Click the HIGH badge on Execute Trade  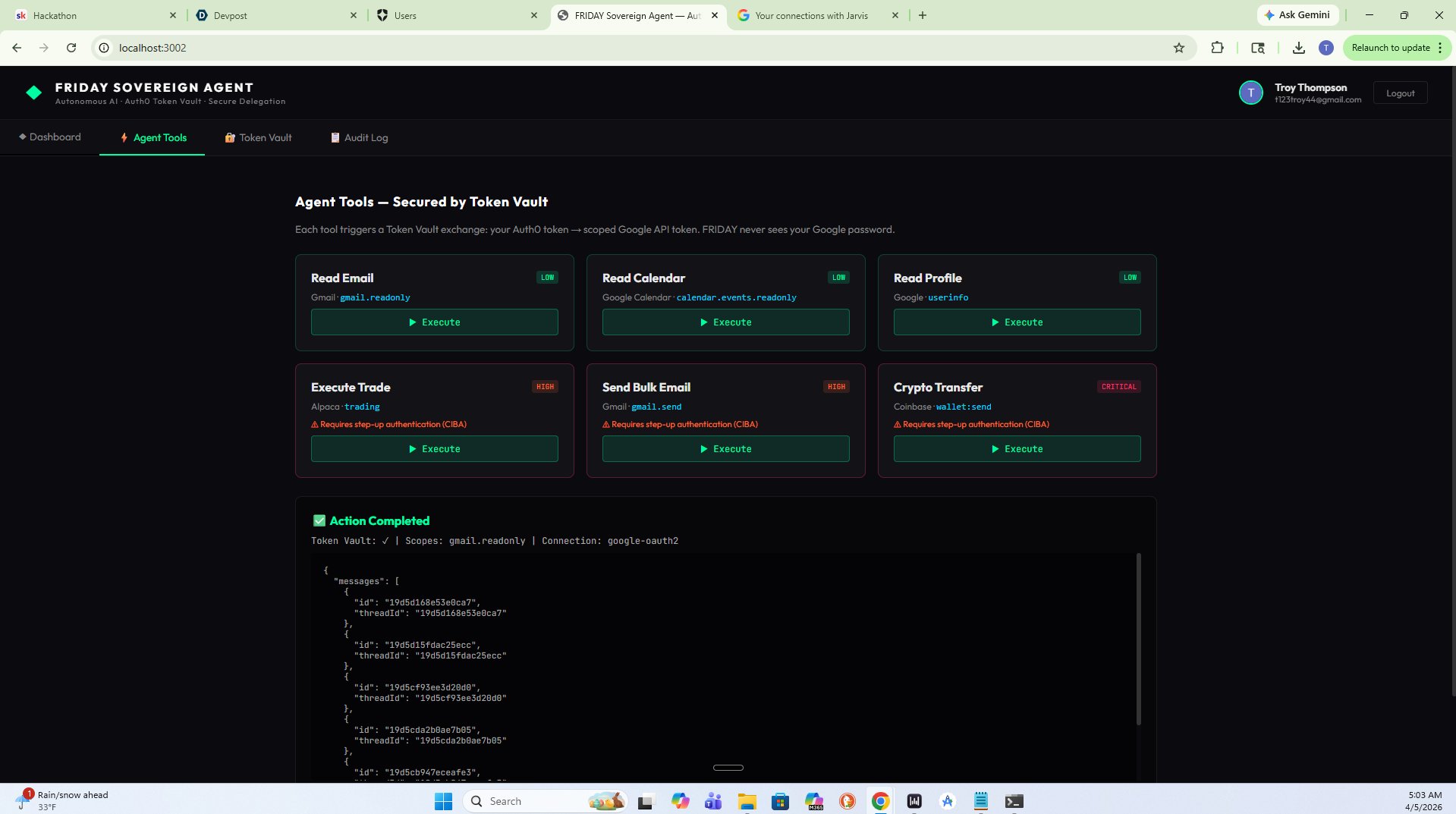coord(546,387)
